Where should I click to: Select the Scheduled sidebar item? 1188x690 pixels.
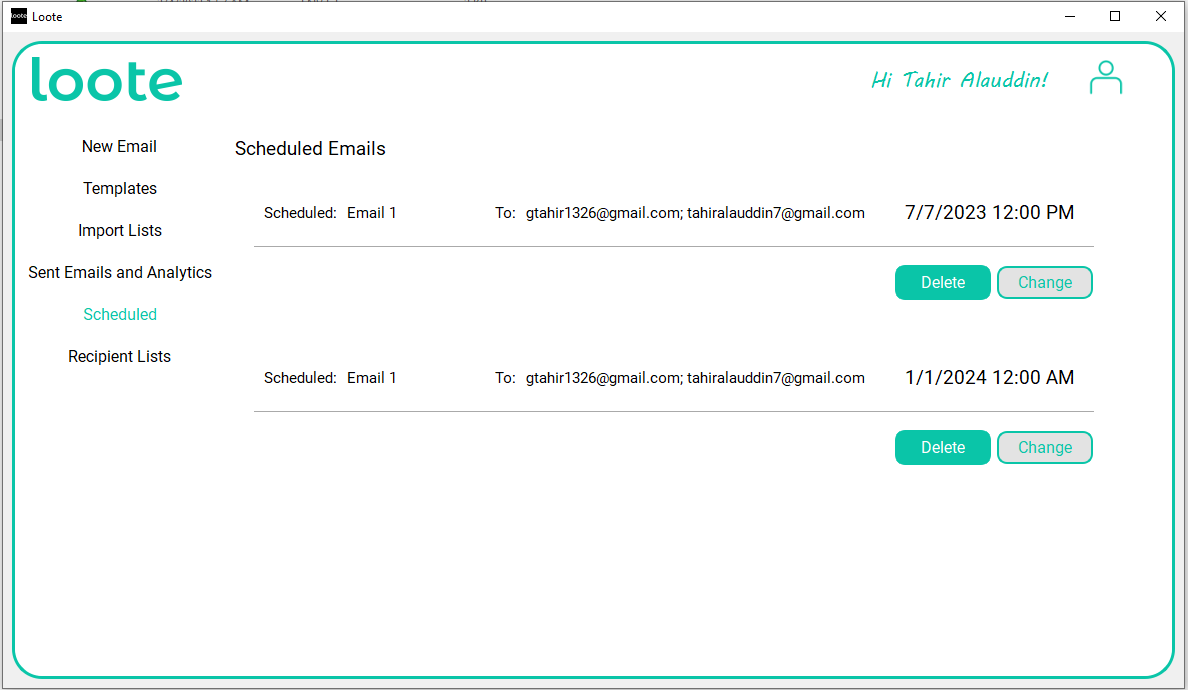[120, 314]
